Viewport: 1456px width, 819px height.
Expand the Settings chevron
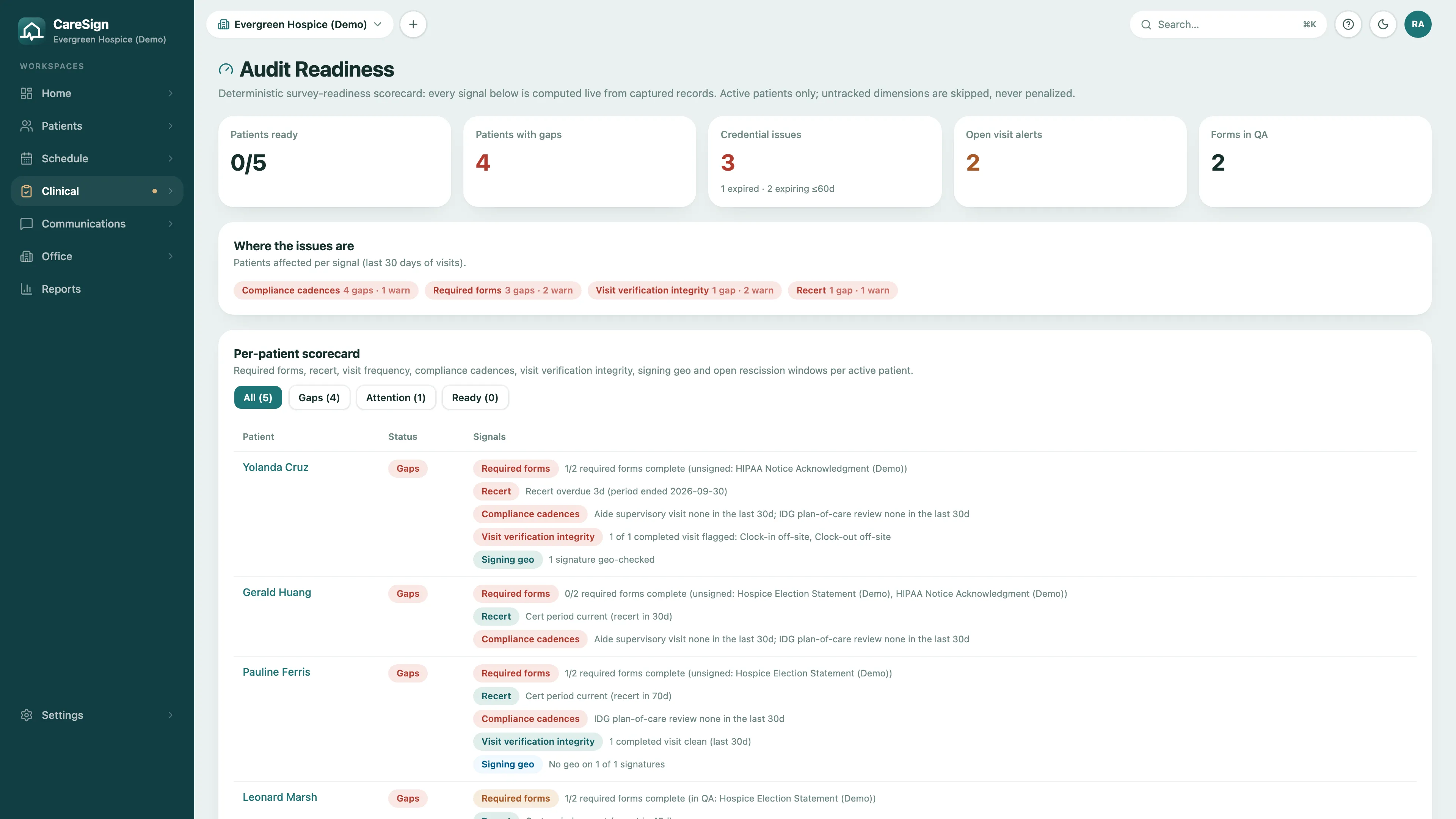[171, 715]
